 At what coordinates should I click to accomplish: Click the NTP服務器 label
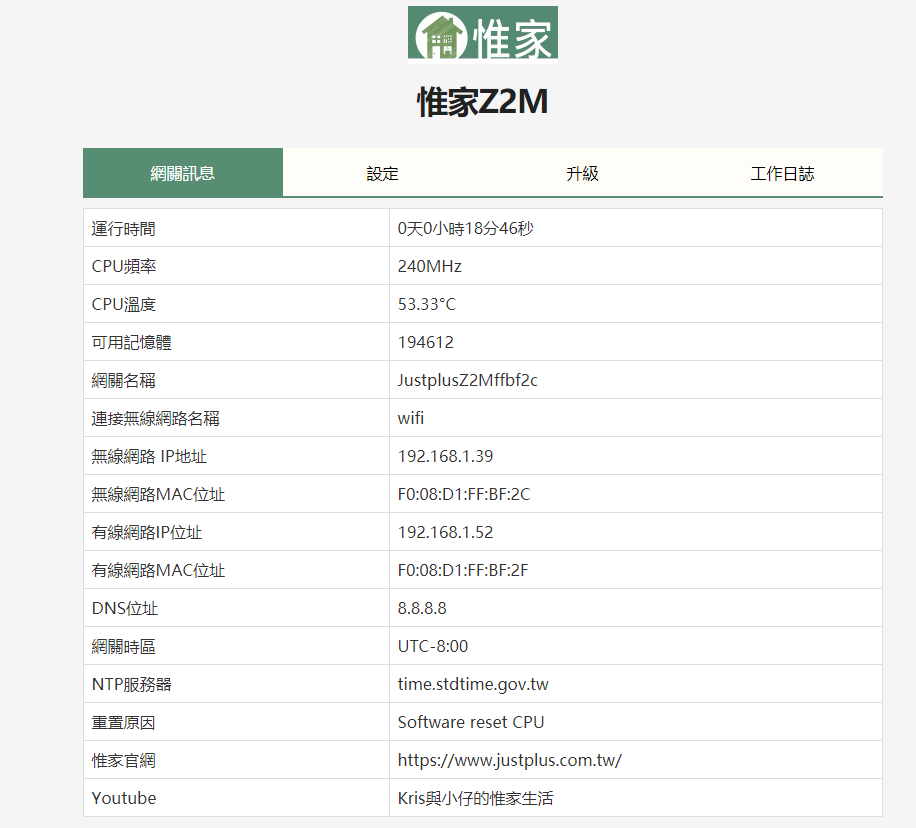pos(131,684)
